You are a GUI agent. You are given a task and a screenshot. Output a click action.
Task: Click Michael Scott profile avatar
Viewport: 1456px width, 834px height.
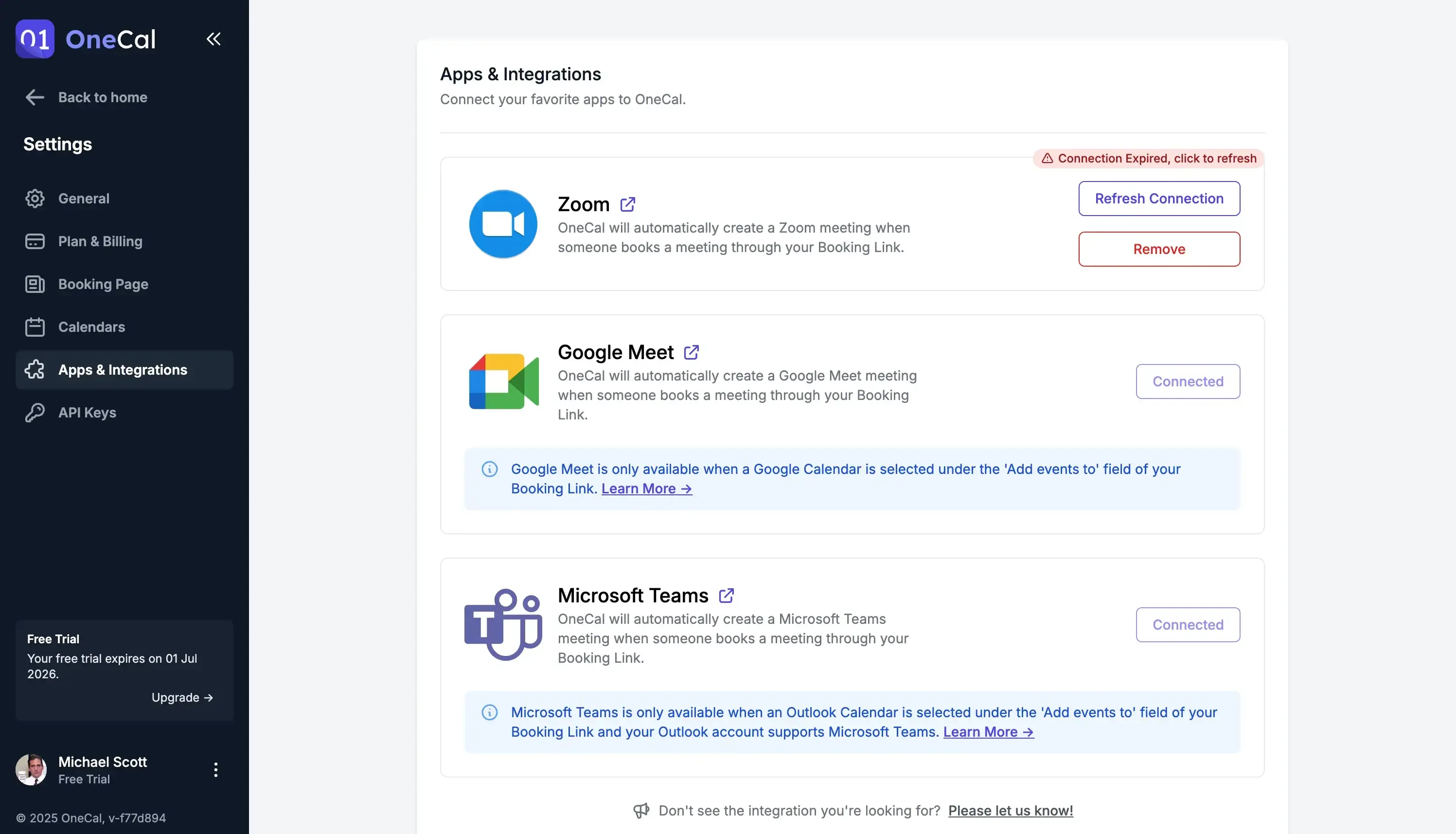pyautogui.click(x=32, y=770)
